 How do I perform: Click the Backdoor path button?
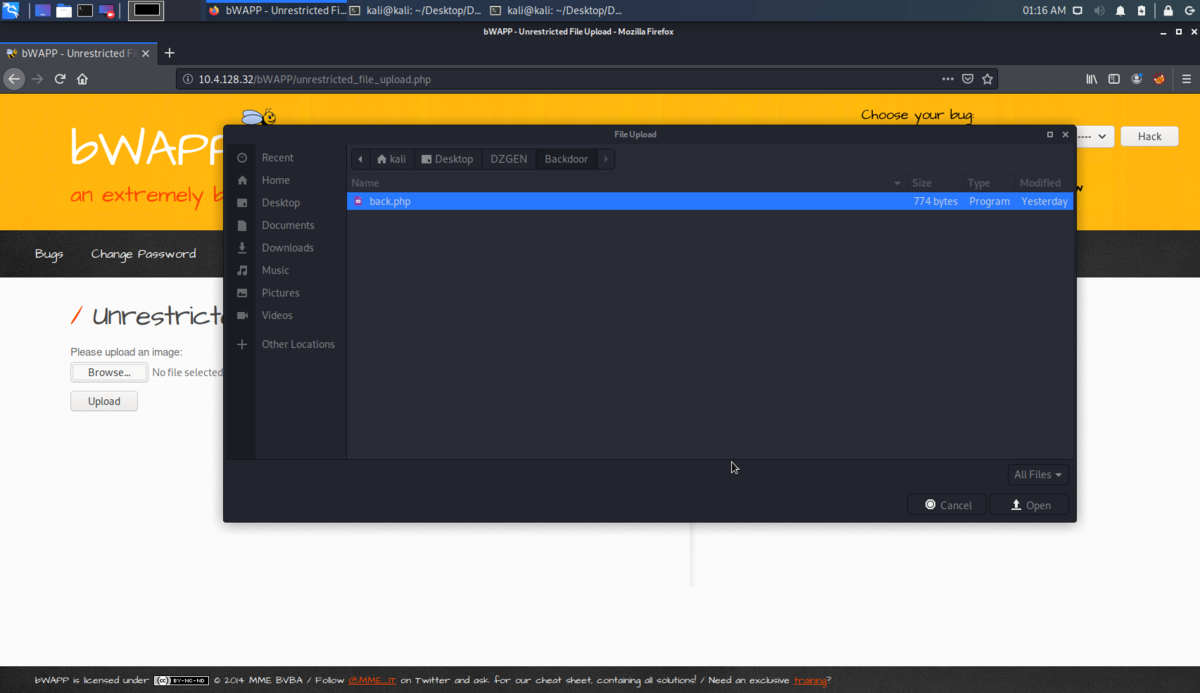566,159
